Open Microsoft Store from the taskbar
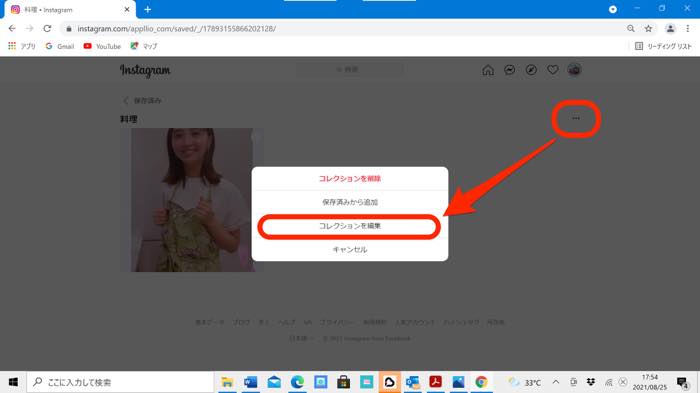The height and width of the screenshot is (393, 700). coord(343,382)
